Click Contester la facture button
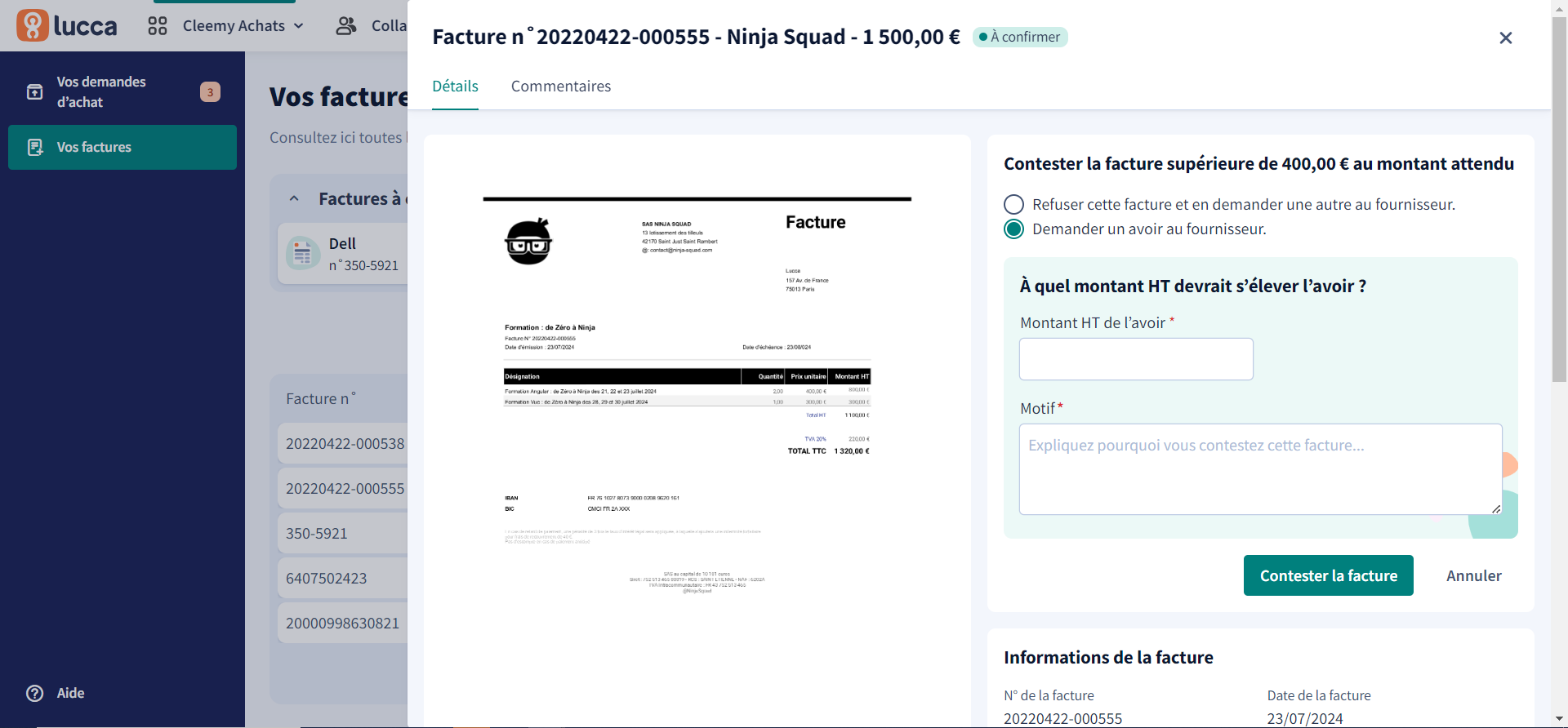 coord(1328,575)
